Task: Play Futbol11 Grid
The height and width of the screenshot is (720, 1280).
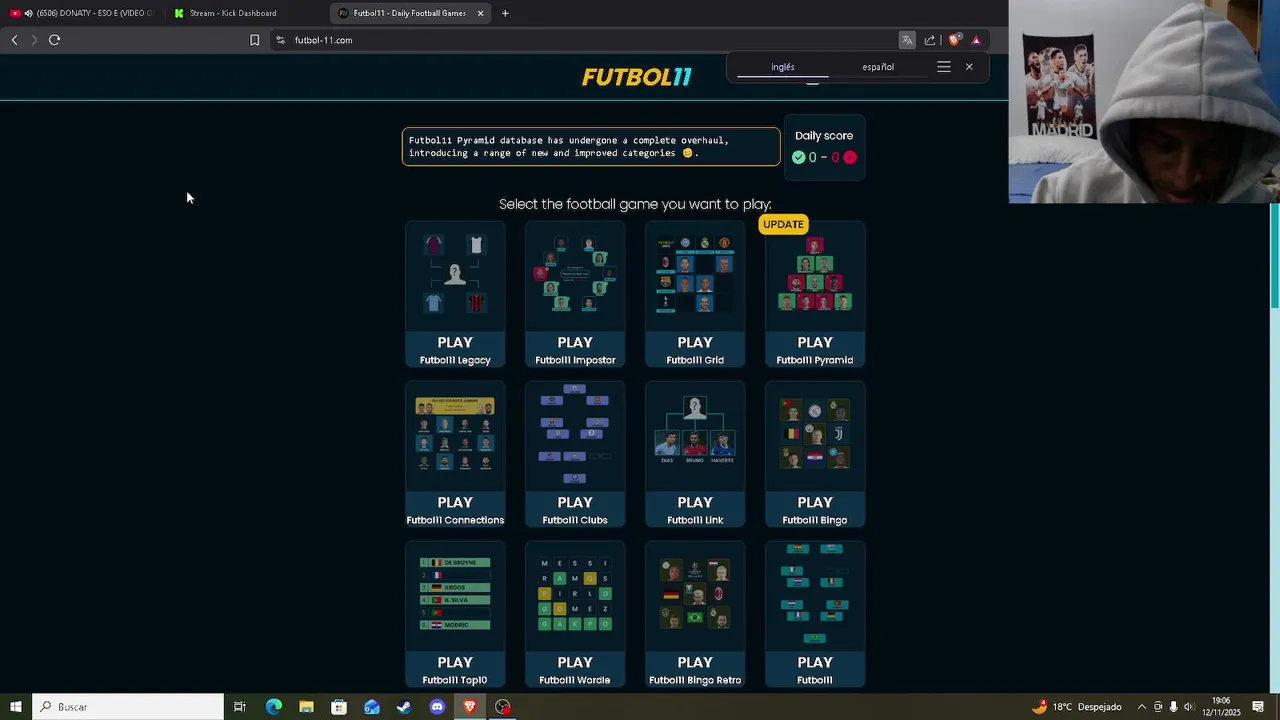Action: click(695, 350)
